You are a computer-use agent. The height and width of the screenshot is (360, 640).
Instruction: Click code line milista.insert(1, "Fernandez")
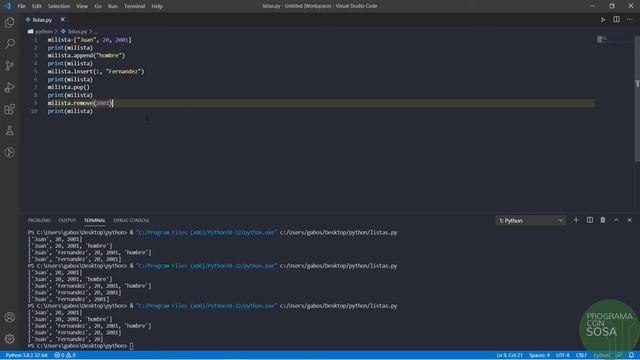coord(96,71)
